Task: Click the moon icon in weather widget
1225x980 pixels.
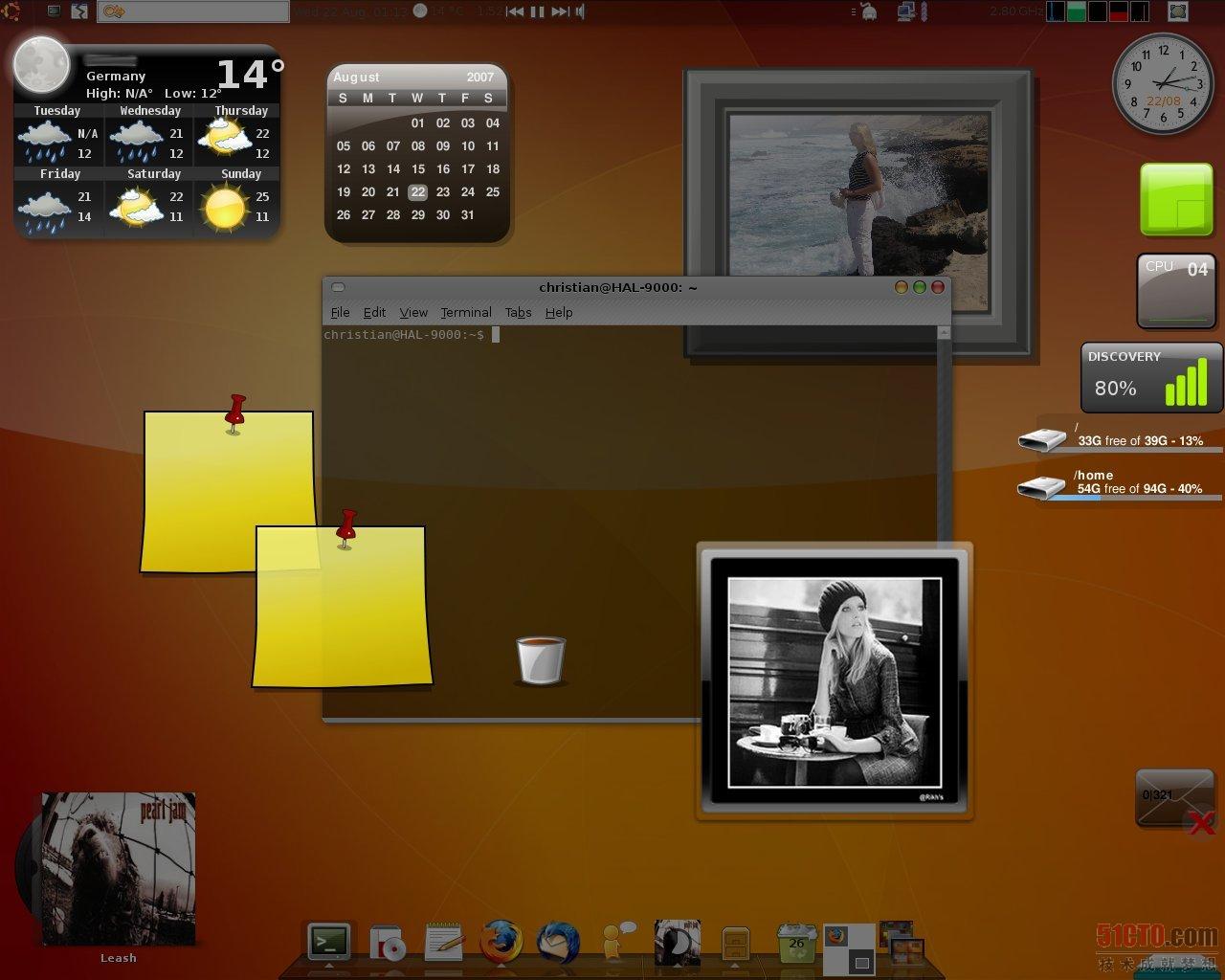Action: point(41,65)
